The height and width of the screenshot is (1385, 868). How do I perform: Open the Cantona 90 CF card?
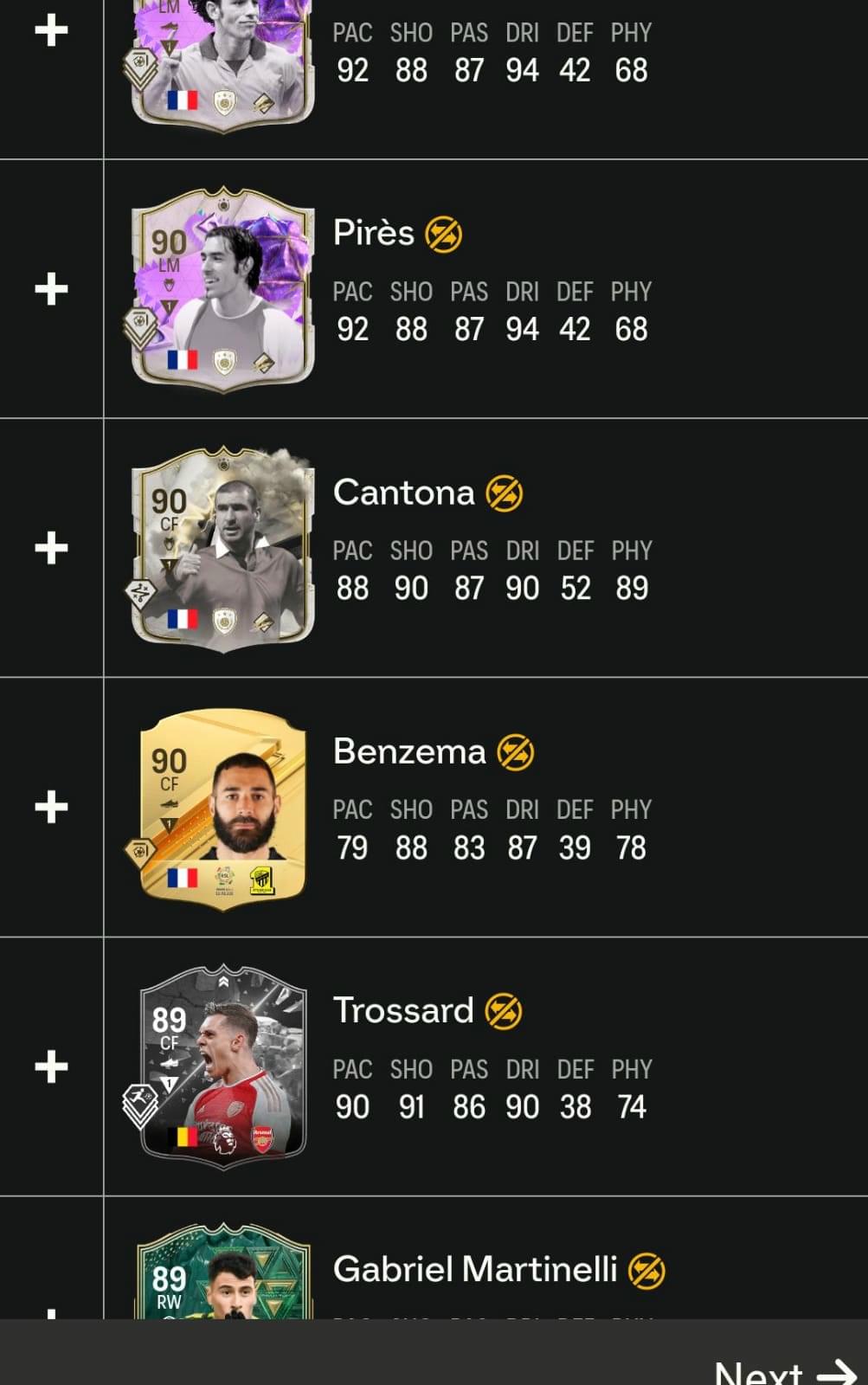point(222,549)
